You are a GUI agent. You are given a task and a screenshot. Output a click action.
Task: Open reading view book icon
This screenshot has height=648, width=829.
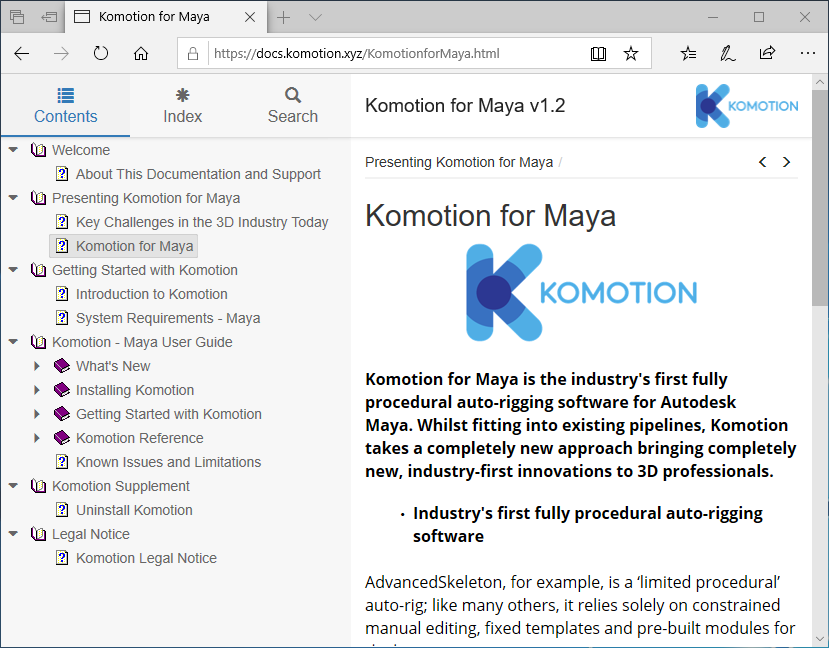tap(598, 53)
